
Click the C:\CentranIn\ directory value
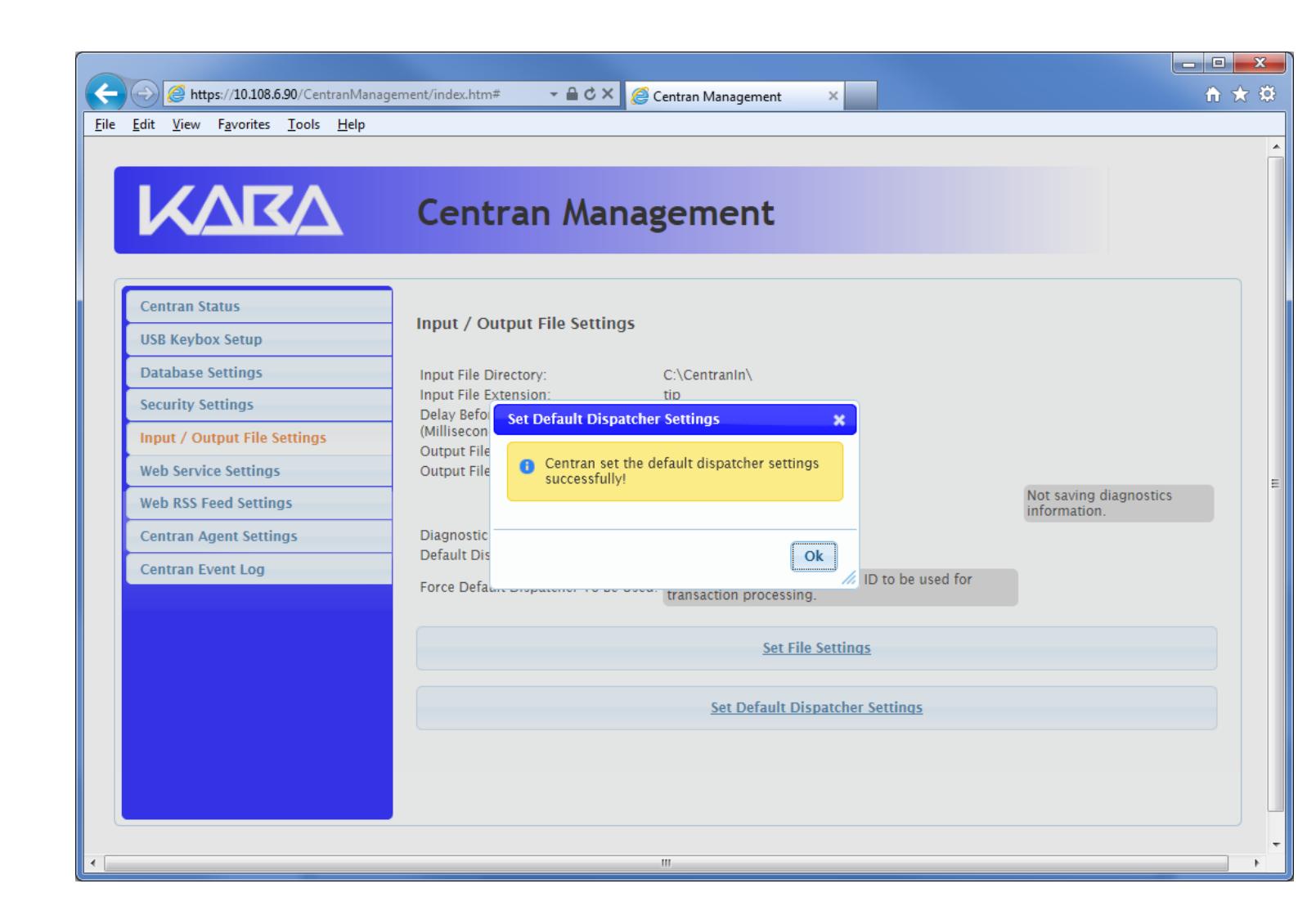click(x=707, y=375)
